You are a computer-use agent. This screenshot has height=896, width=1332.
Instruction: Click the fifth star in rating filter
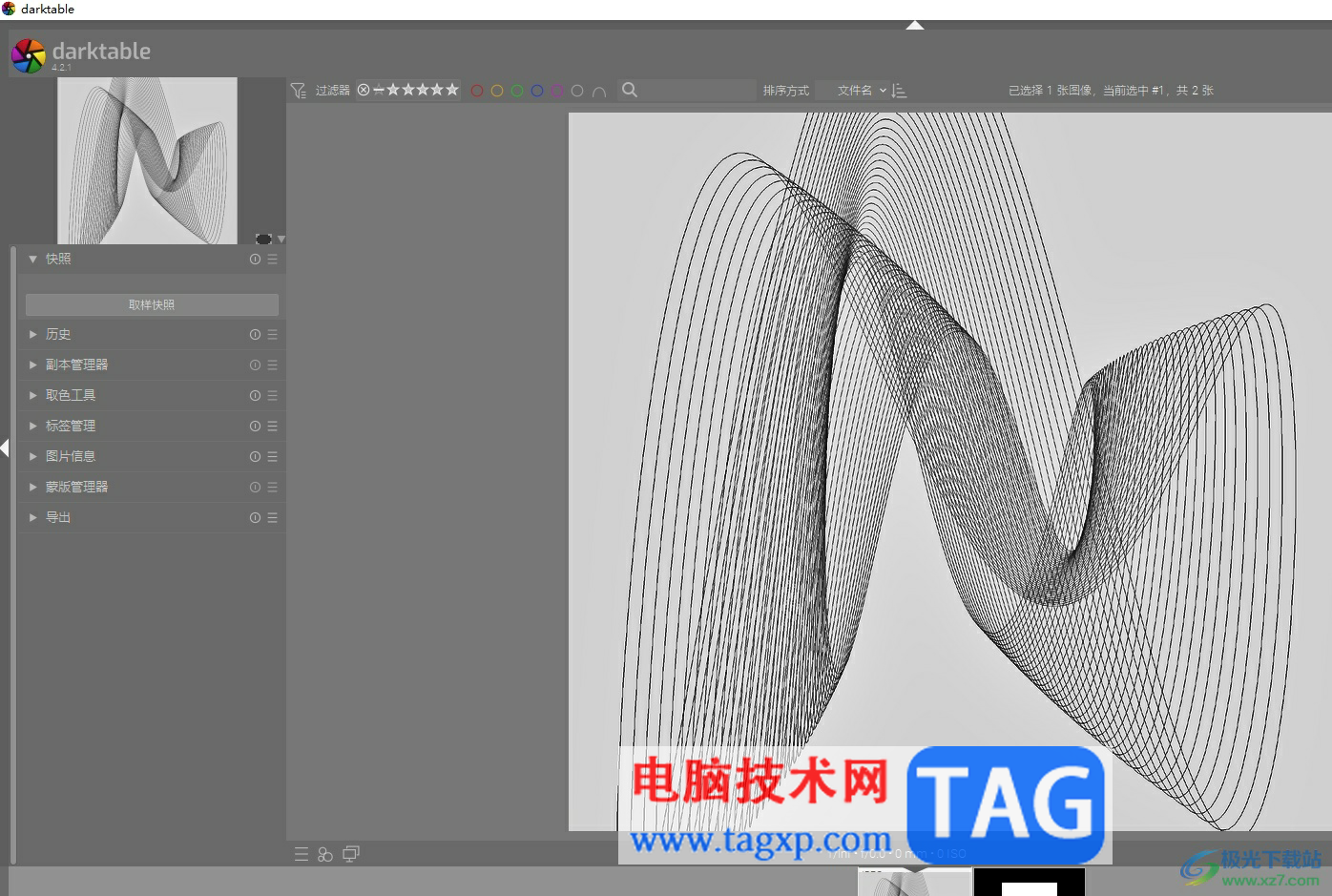452,90
